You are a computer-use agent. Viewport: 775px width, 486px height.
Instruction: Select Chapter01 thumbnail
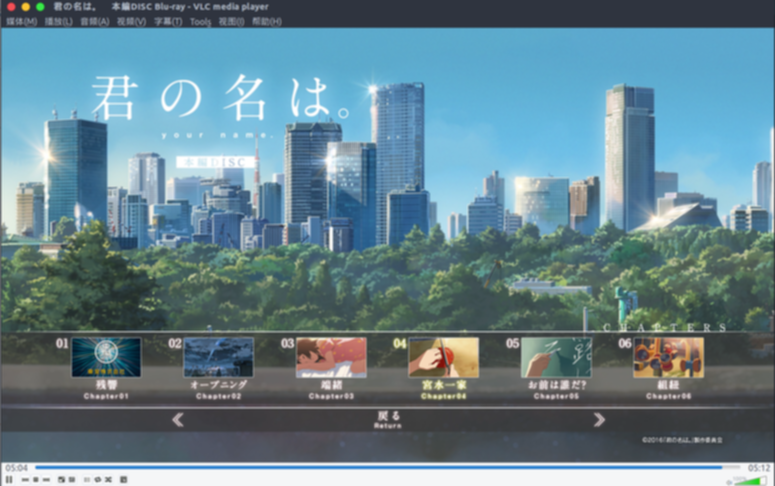pos(106,357)
